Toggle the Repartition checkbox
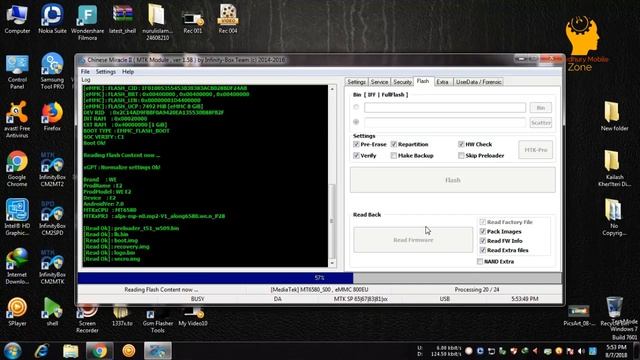This screenshot has height=360, width=640. (x=394, y=144)
